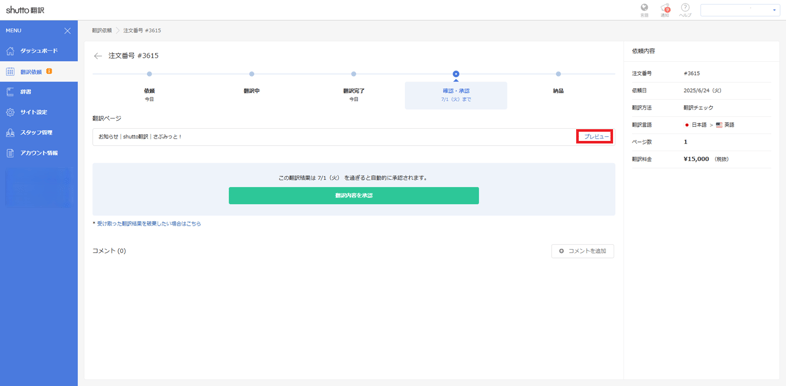The height and width of the screenshot is (386, 786).
Task: Click the ¥15,000 translation fee
Action: 696,159
